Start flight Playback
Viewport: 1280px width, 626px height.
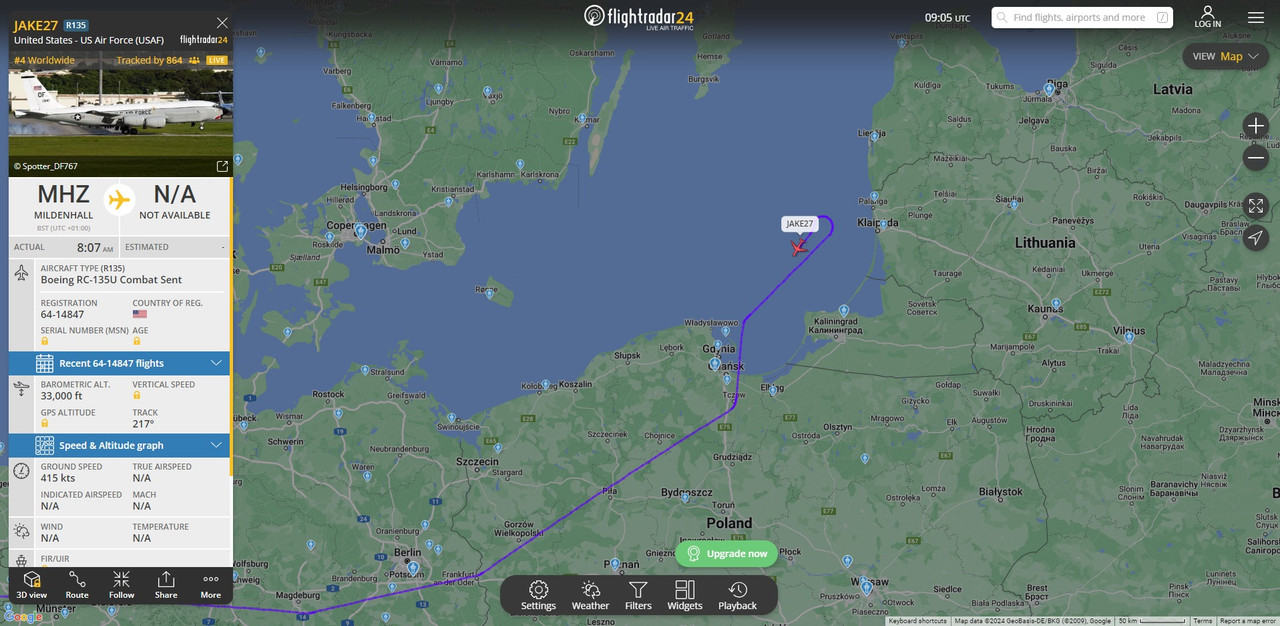point(737,595)
